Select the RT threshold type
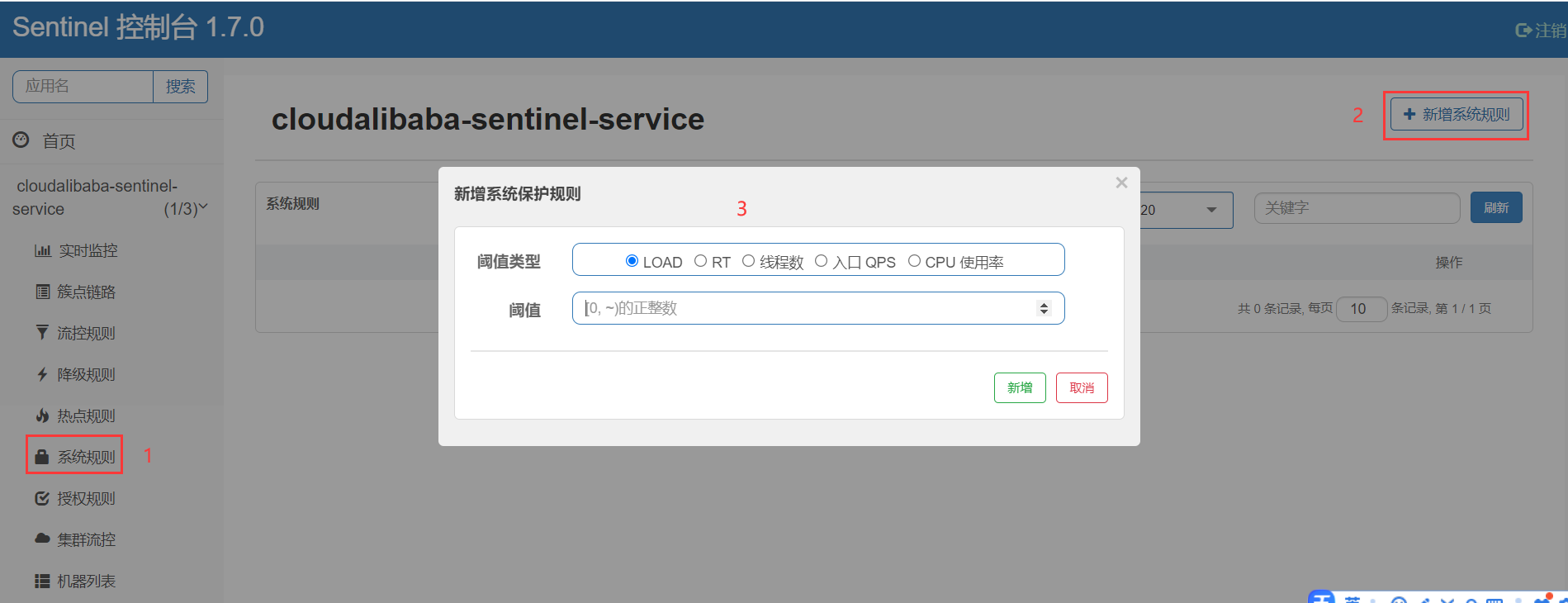The width and height of the screenshot is (1568, 603). 700,261
